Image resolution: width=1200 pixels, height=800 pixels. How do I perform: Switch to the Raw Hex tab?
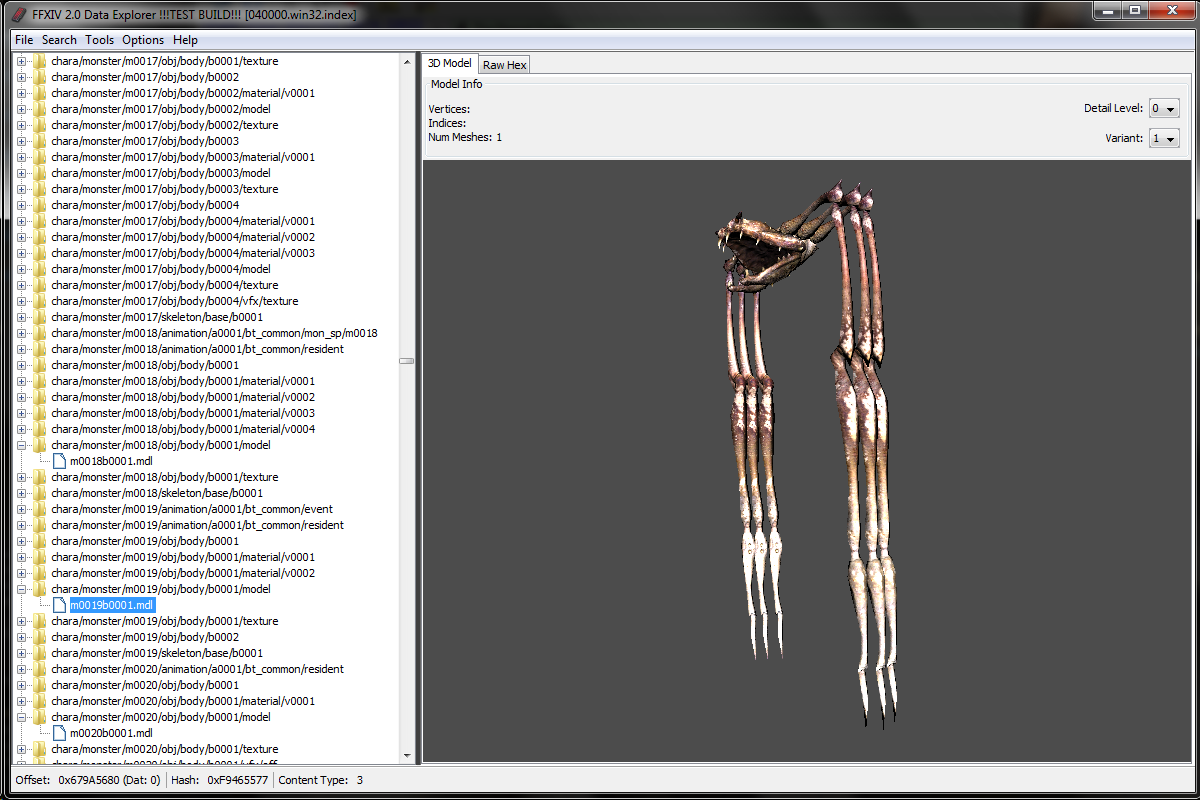[504, 65]
